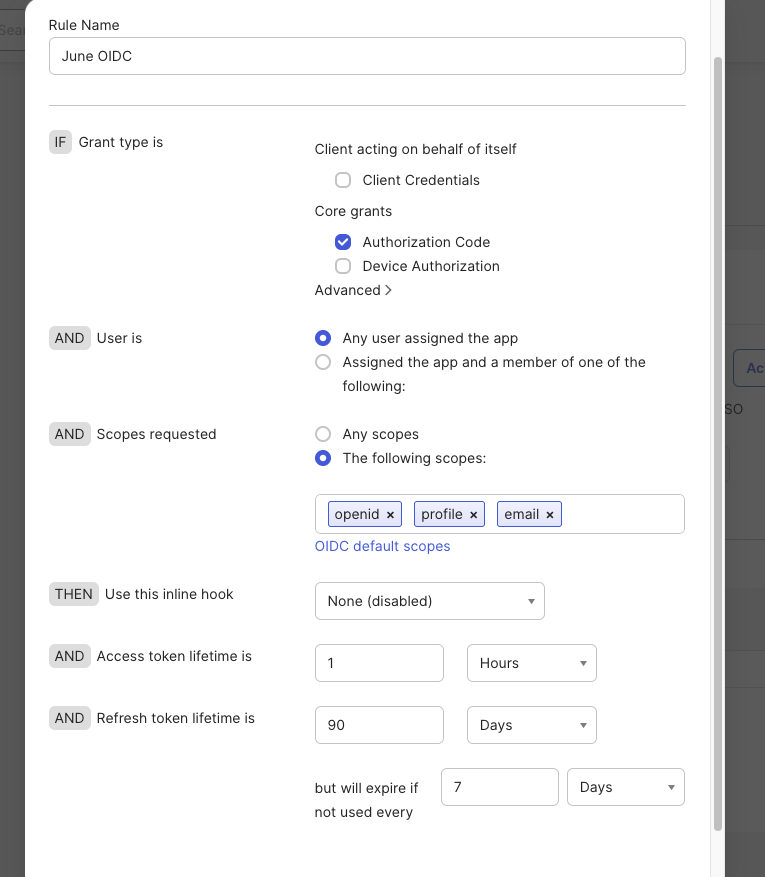
Task: Enable the Client Credentials checkbox
Action: pyautogui.click(x=343, y=180)
